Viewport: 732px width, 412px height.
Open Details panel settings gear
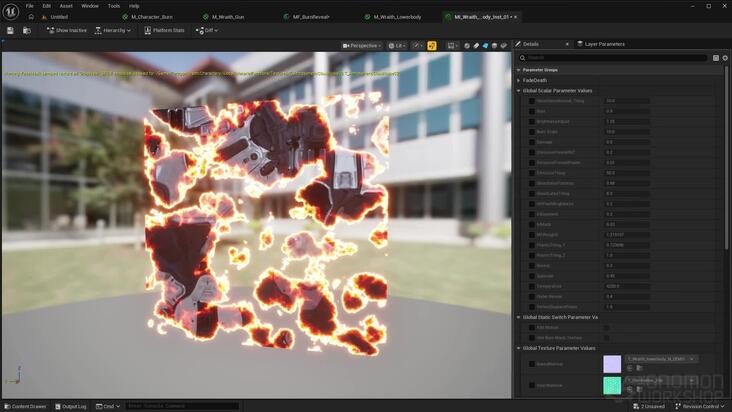tap(725, 58)
